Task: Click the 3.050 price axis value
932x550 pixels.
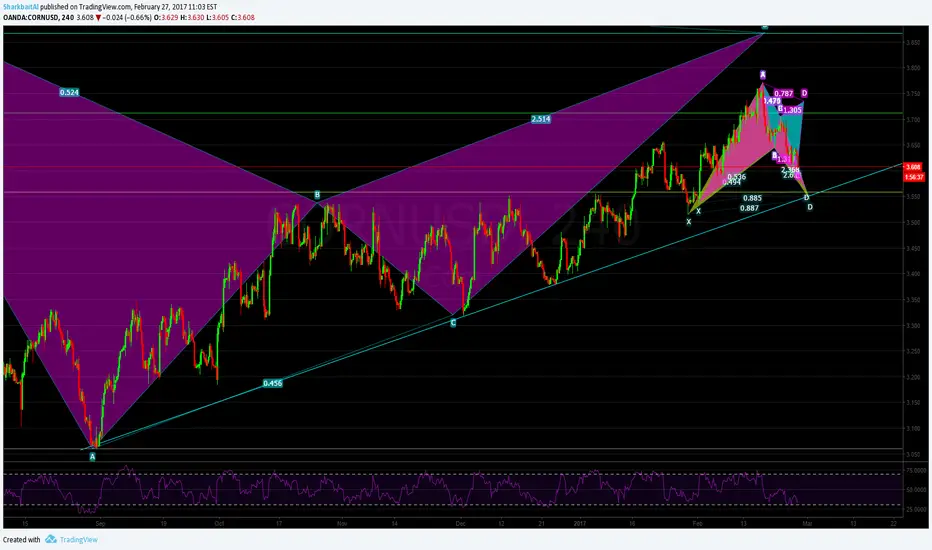Action: (913, 454)
